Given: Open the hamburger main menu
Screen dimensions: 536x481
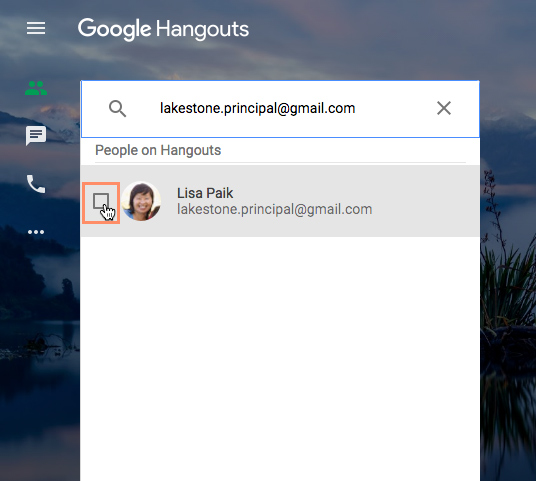Looking at the screenshot, I should click(x=36, y=28).
